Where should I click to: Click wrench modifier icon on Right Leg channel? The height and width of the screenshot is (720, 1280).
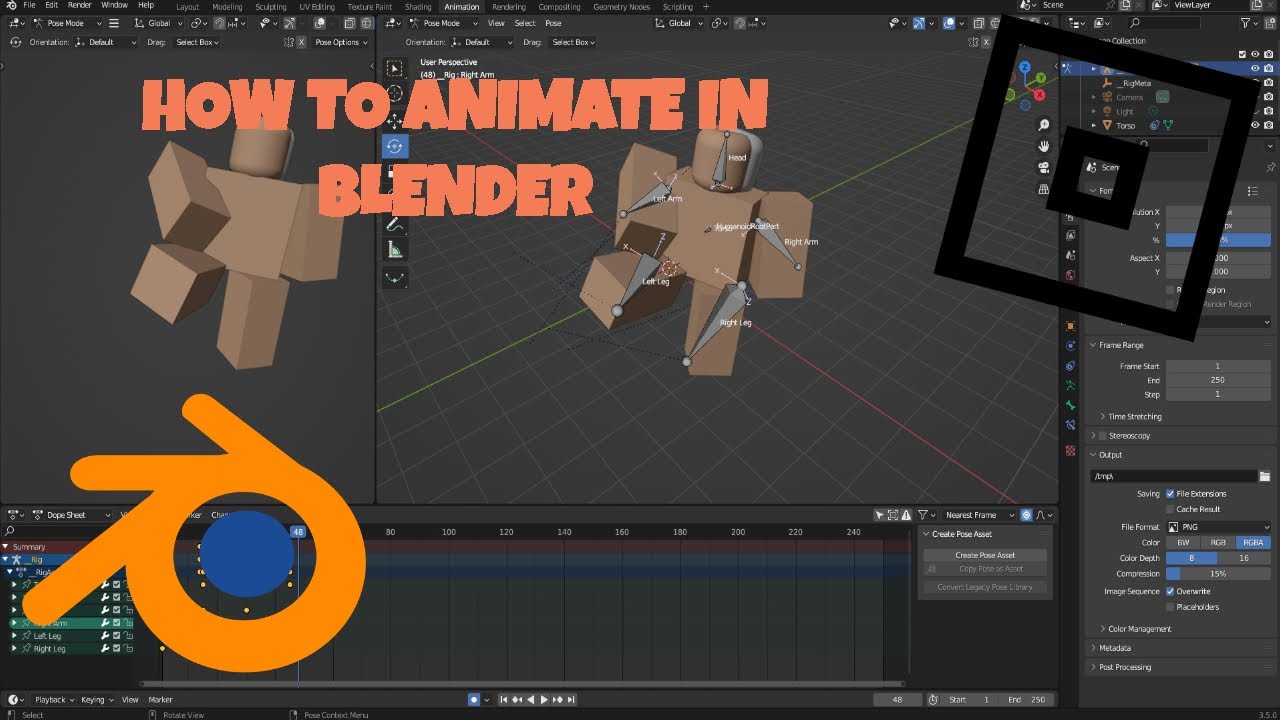(105, 649)
